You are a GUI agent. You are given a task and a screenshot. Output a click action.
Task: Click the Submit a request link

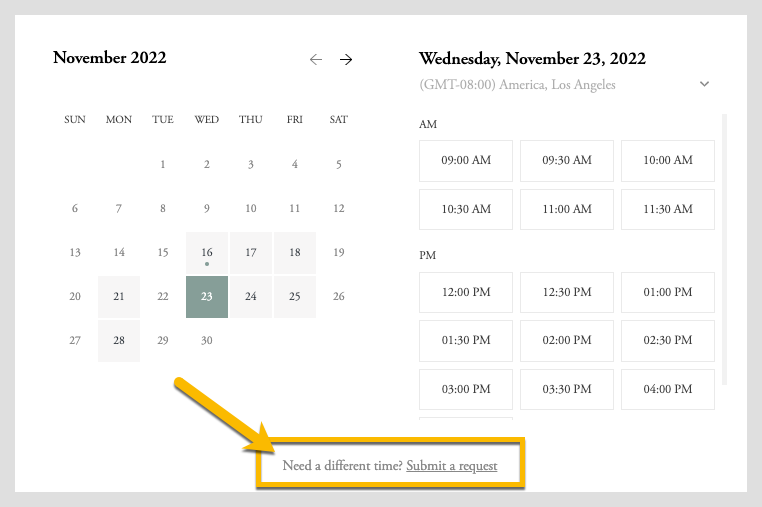(451, 466)
